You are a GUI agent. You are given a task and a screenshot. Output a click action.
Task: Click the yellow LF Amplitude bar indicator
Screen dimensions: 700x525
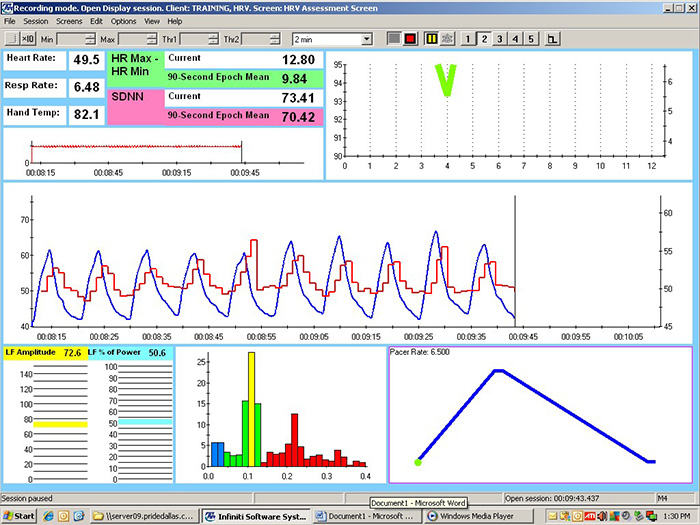tap(61, 424)
